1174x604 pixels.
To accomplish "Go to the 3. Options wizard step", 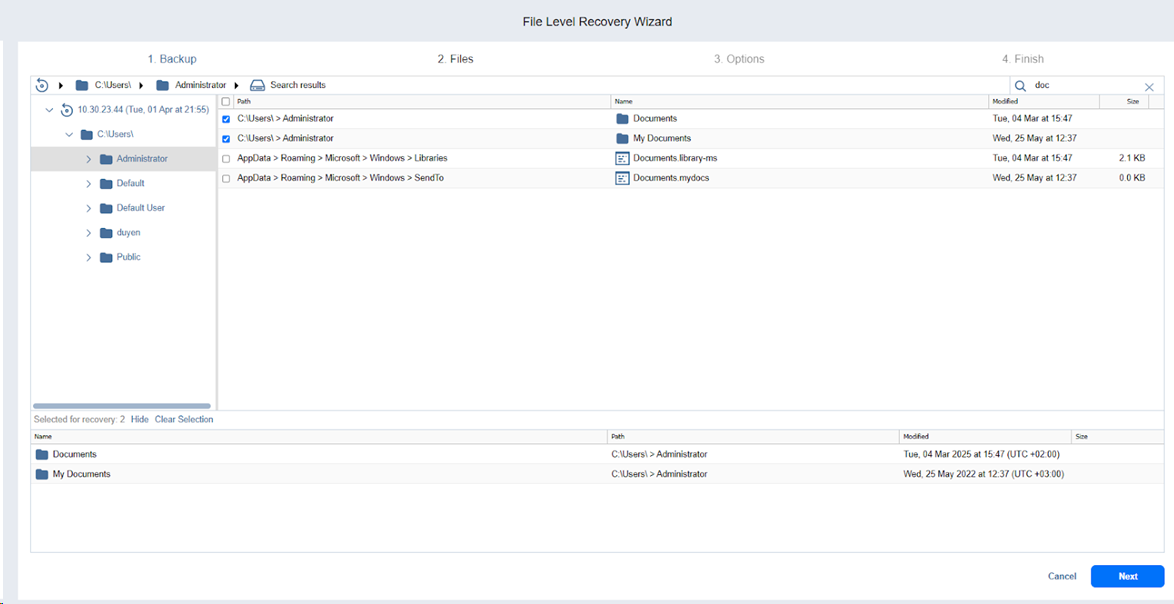I will [x=739, y=59].
